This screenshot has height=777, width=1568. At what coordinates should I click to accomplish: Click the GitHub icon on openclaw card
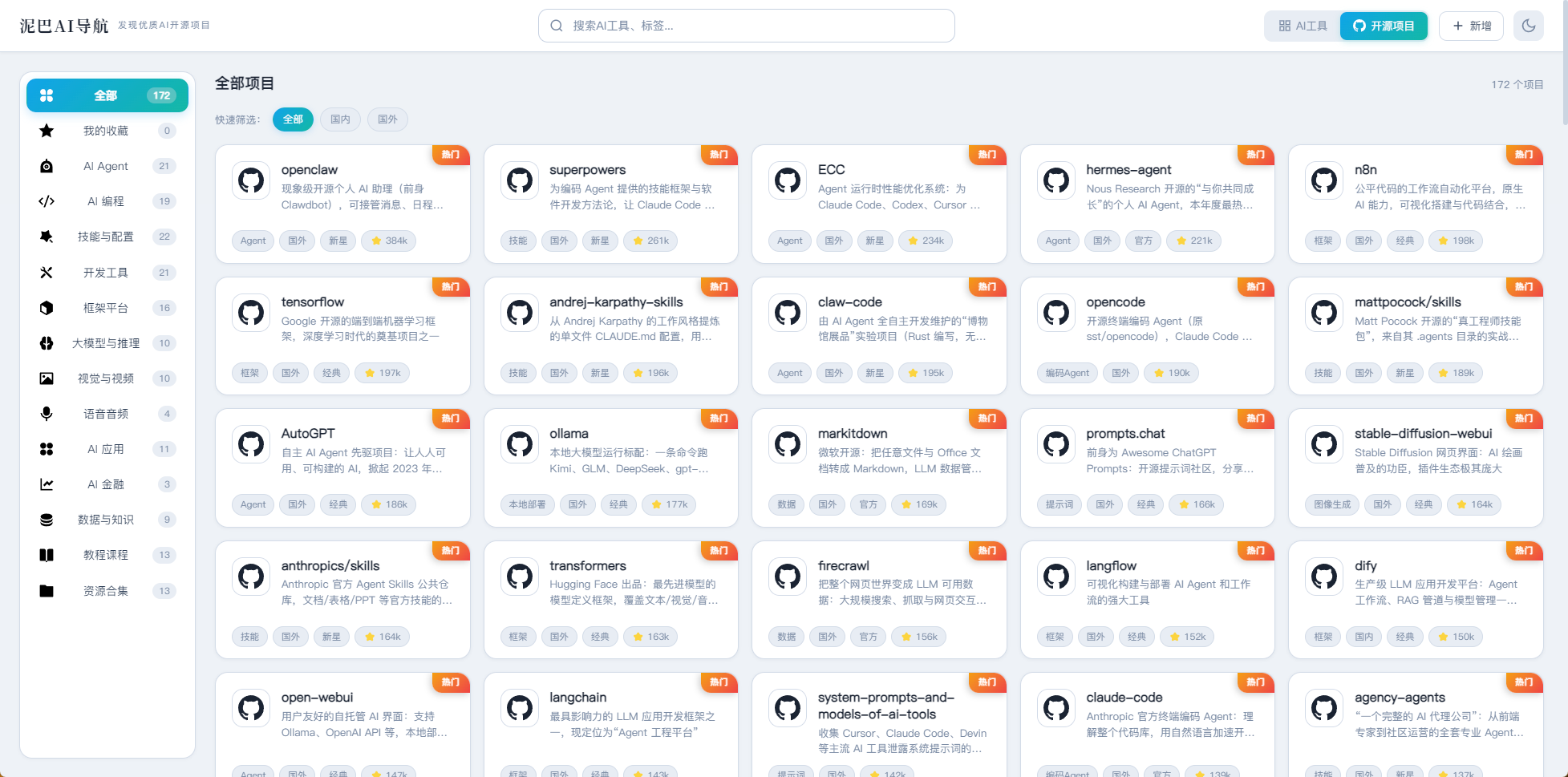pyautogui.click(x=251, y=180)
